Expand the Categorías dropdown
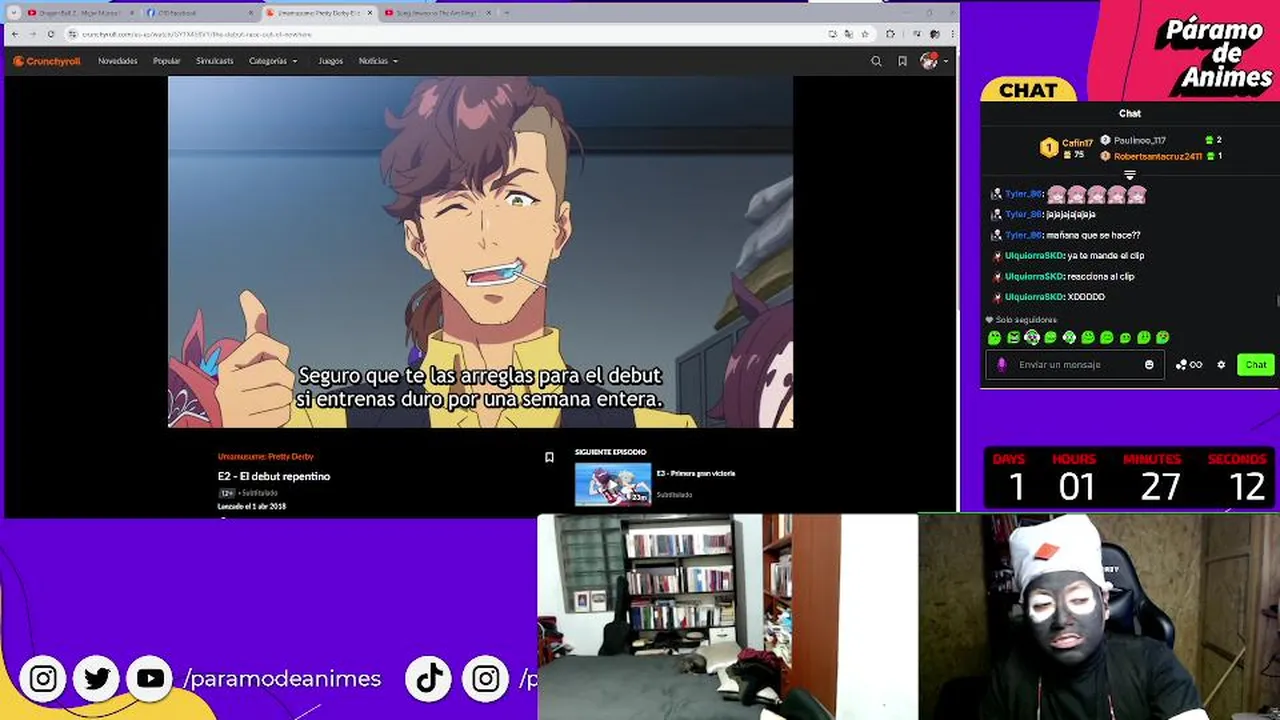Viewport: 1280px width, 720px height. coord(273,61)
